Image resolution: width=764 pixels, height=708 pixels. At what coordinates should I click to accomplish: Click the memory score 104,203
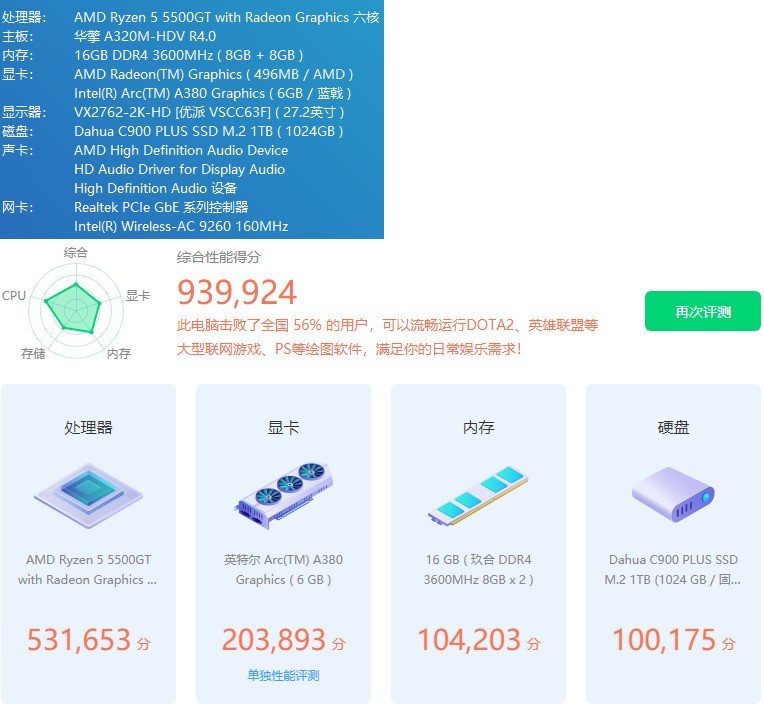[469, 639]
